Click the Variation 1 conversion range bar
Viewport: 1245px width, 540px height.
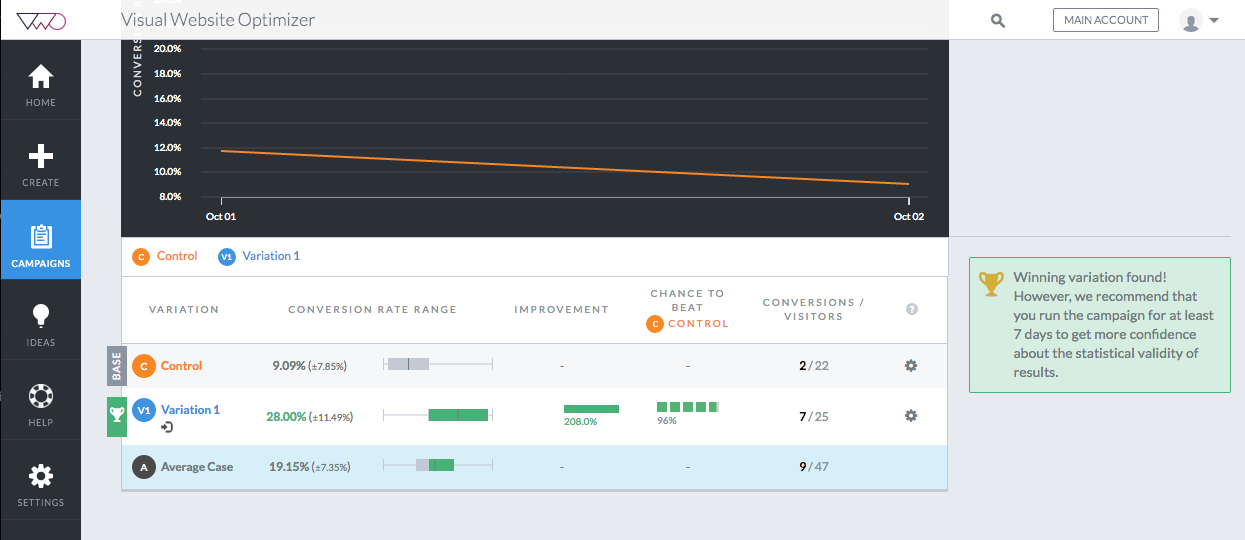(x=438, y=414)
